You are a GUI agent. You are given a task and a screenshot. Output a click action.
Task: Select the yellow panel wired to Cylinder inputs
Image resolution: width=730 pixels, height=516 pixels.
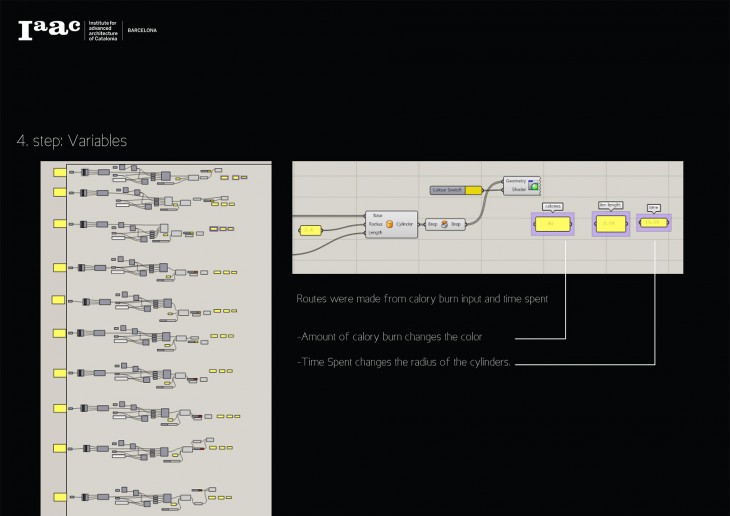coord(310,231)
